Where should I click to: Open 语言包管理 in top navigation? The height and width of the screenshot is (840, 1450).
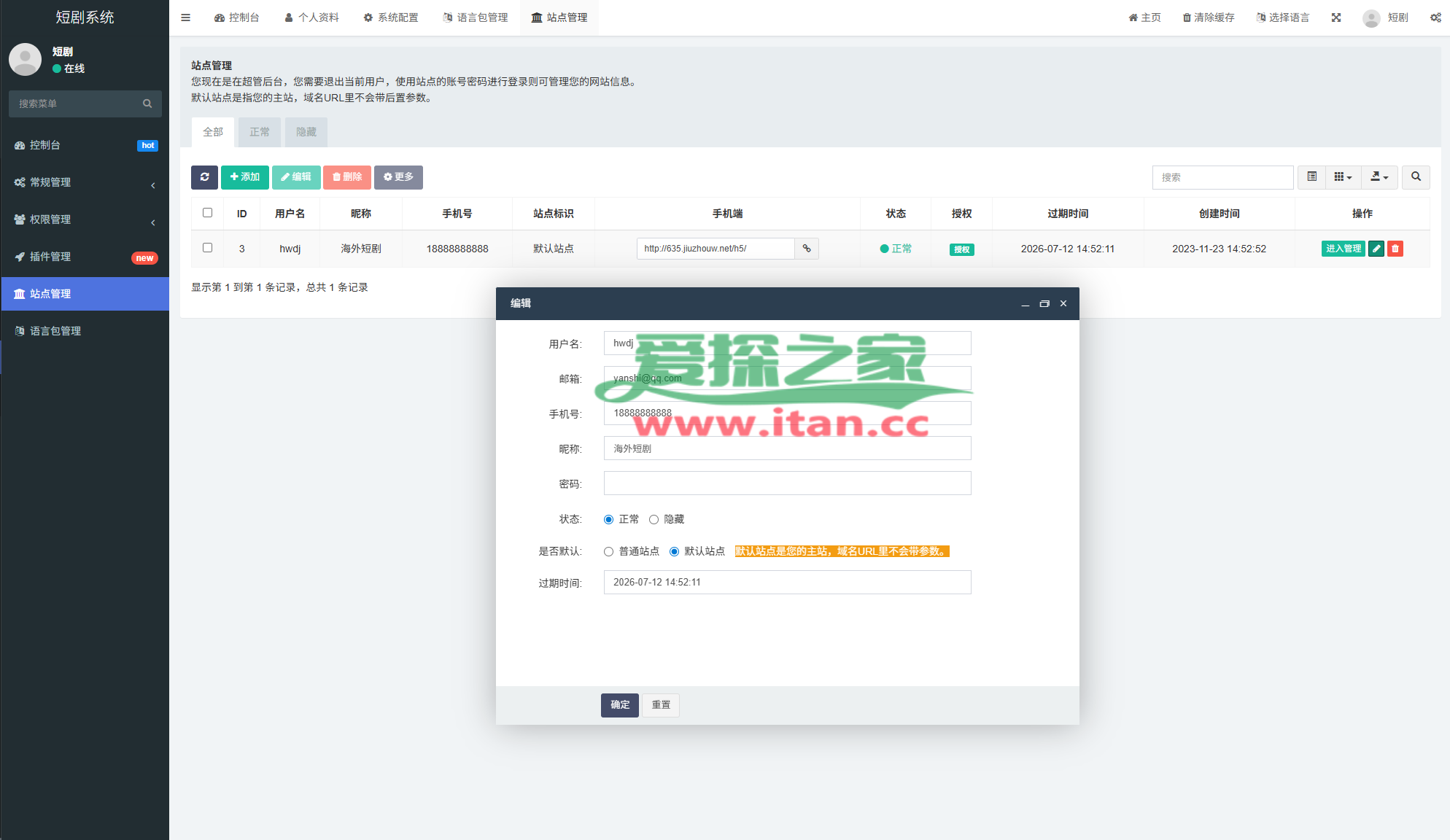476,17
